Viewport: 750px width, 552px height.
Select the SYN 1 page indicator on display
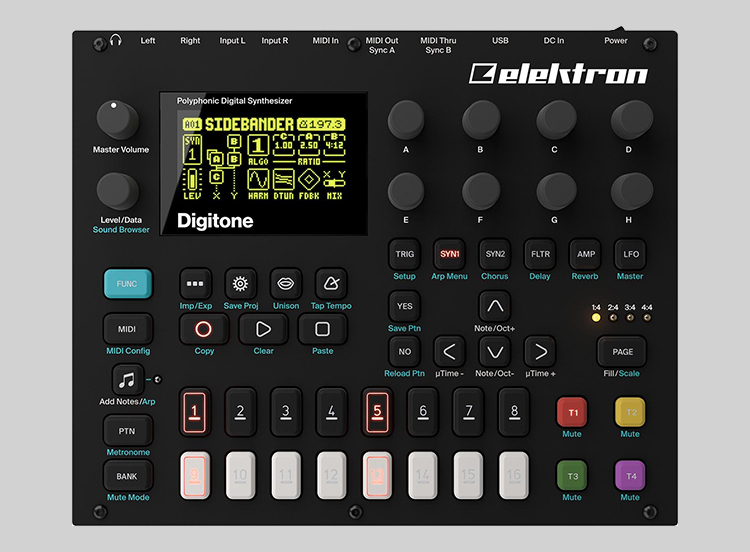pyautogui.click(x=192, y=149)
